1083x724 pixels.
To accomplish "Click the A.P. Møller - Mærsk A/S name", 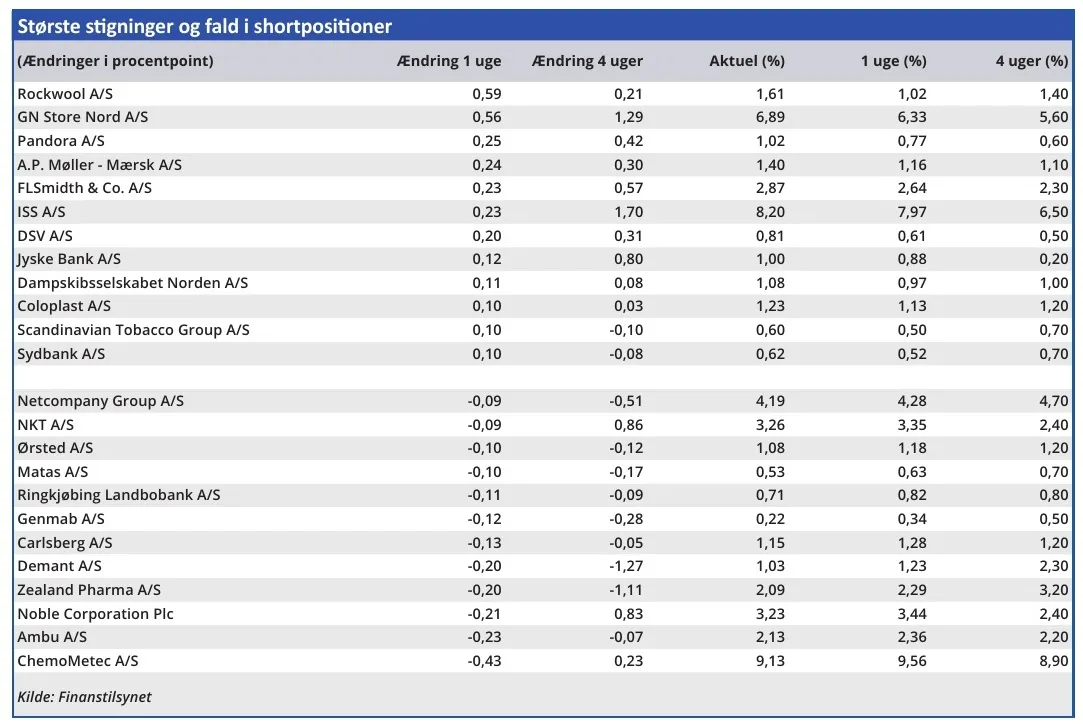I will click(x=99, y=165).
